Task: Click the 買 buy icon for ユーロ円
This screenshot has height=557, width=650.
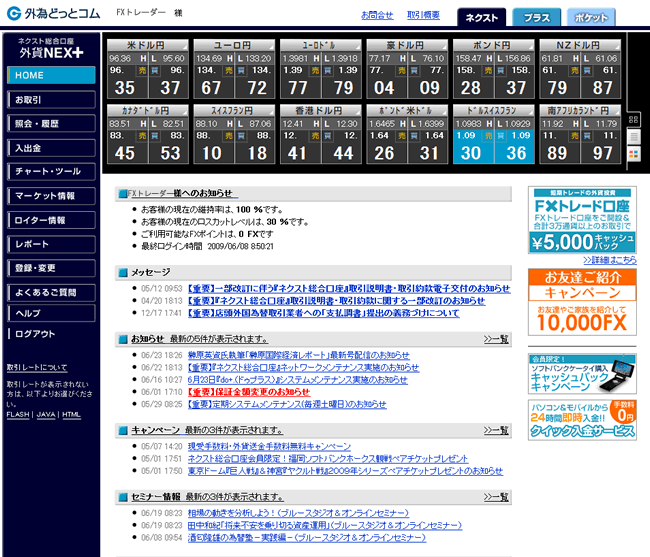Action: point(241,71)
